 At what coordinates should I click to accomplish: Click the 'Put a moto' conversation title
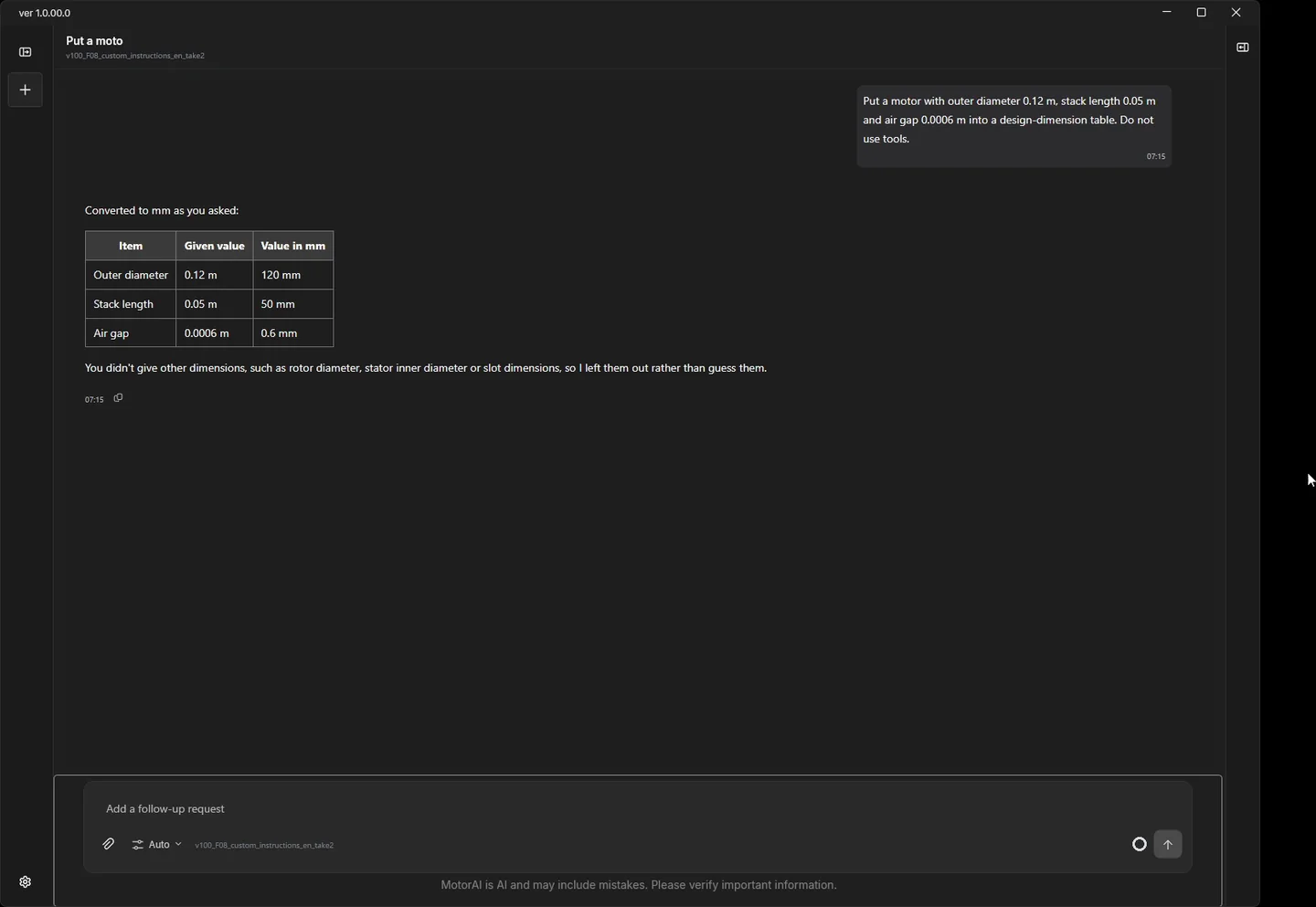[94, 41]
